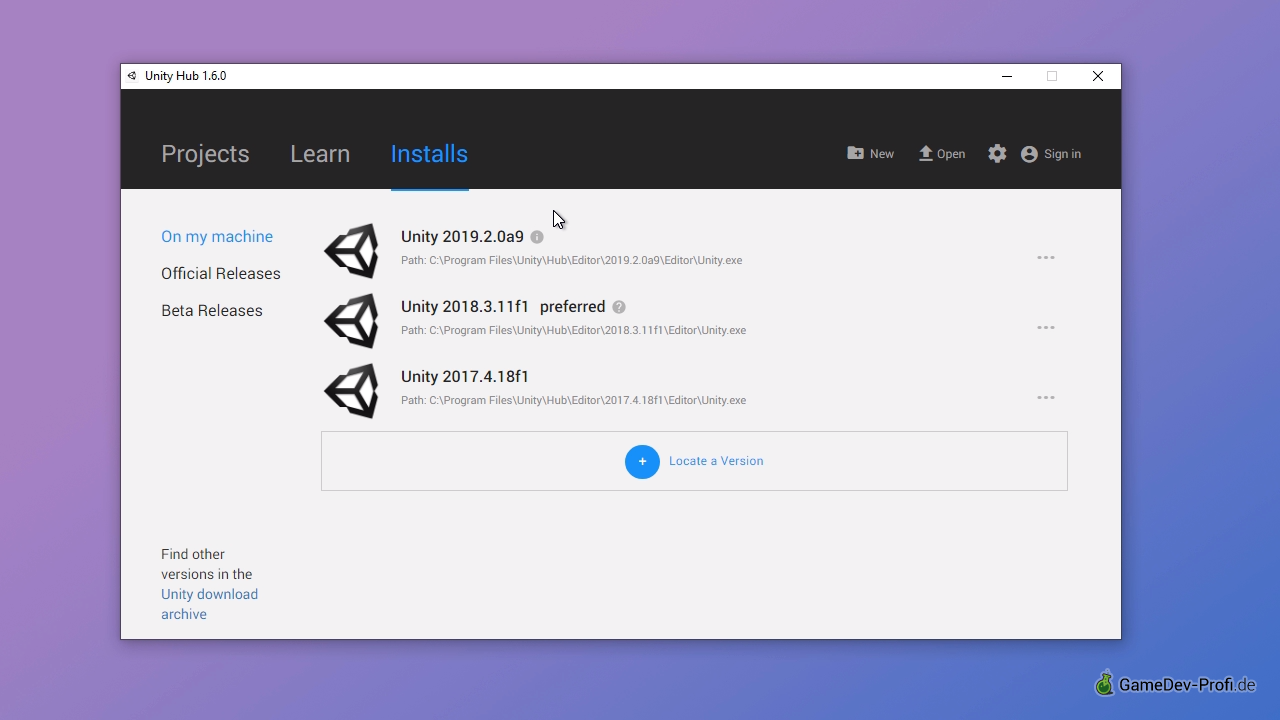This screenshot has width=1280, height=720.
Task: Open options menu for Unity 2018.3.11f1
Action: pos(1046,328)
